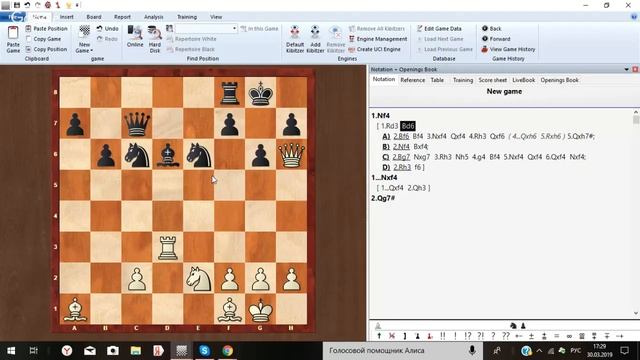640x360 pixels.
Task: Click the Undo ribbon button
Action: [x=108, y=29]
